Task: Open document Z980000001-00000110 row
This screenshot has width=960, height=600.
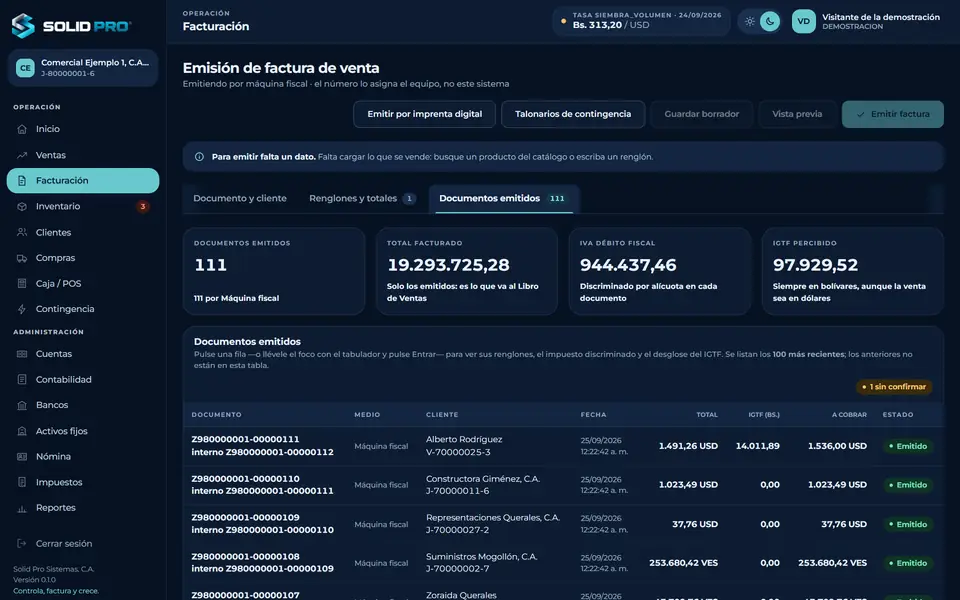Action: pyautogui.click(x=563, y=485)
